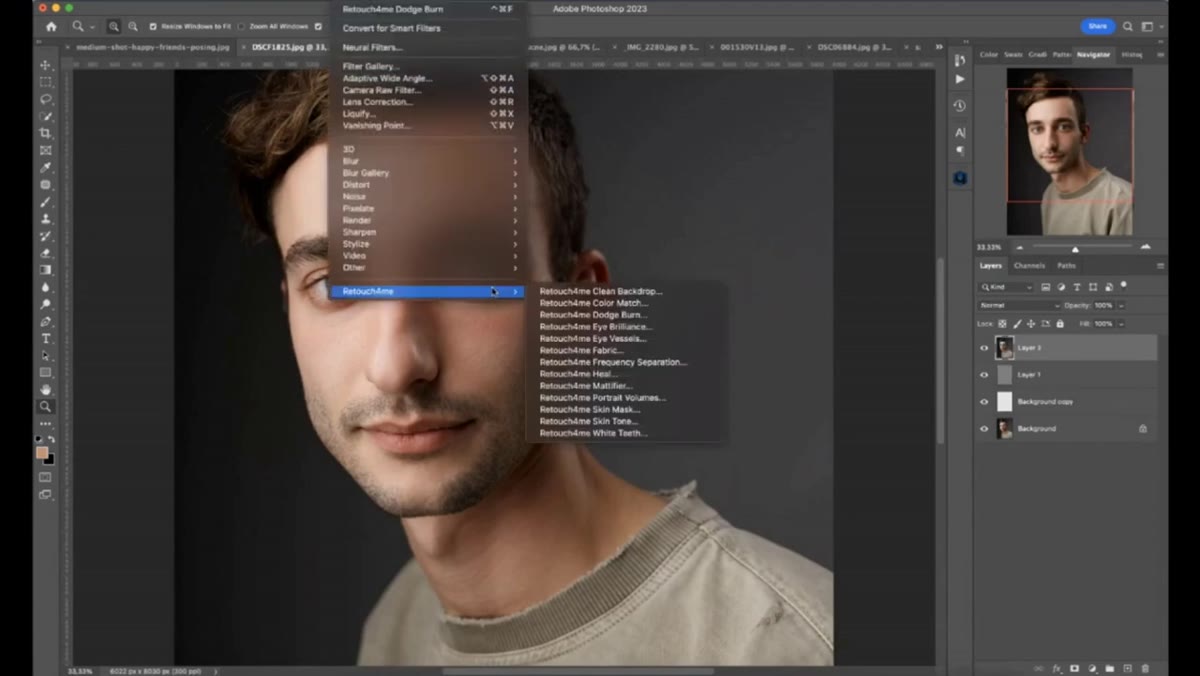Select the Crop tool

coord(46,133)
